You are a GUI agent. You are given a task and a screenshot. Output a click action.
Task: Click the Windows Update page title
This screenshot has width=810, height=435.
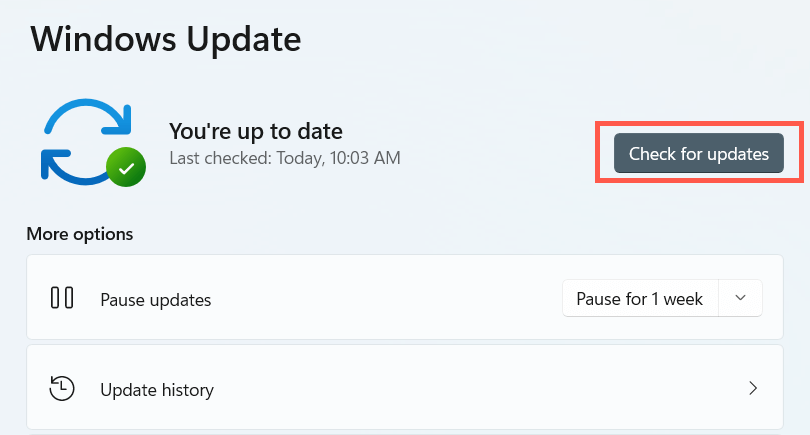click(x=166, y=39)
